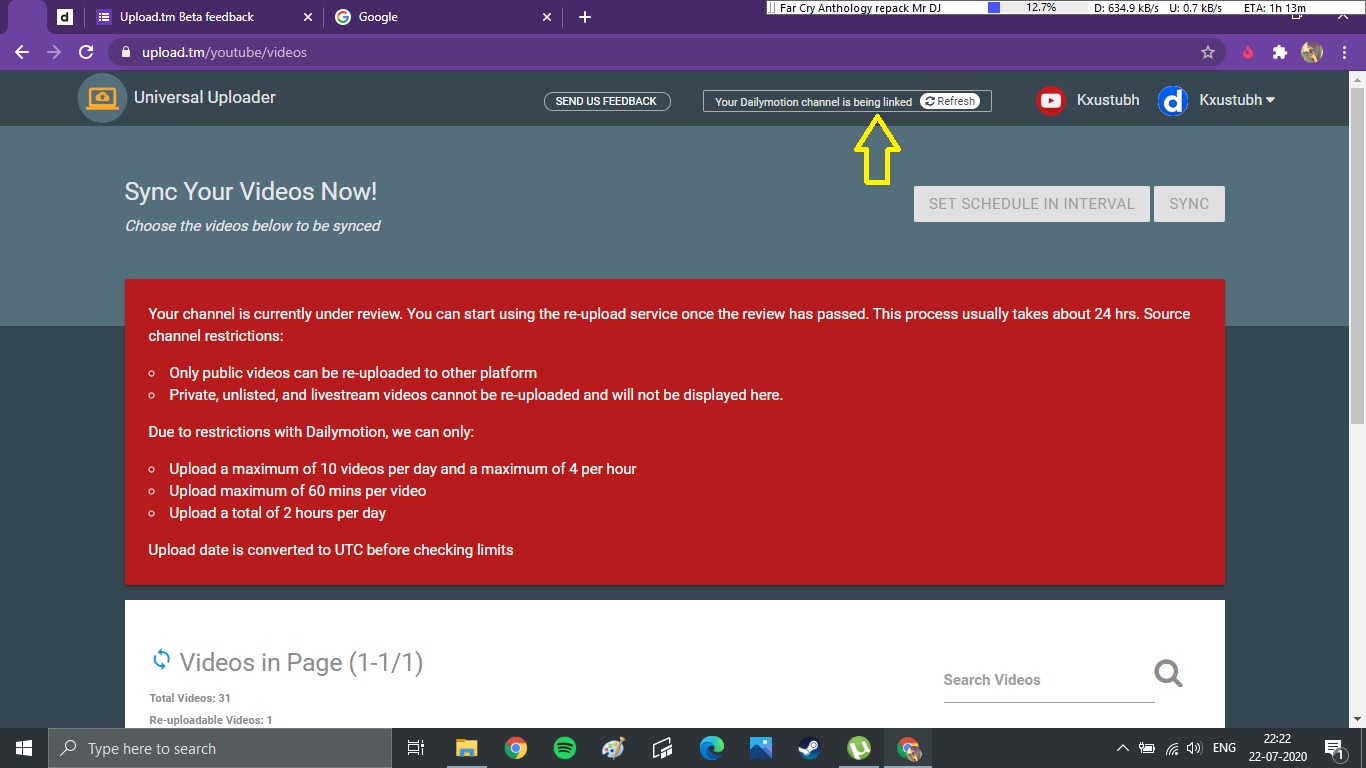Click the Kxustubh YouTube channel name

(x=1108, y=100)
